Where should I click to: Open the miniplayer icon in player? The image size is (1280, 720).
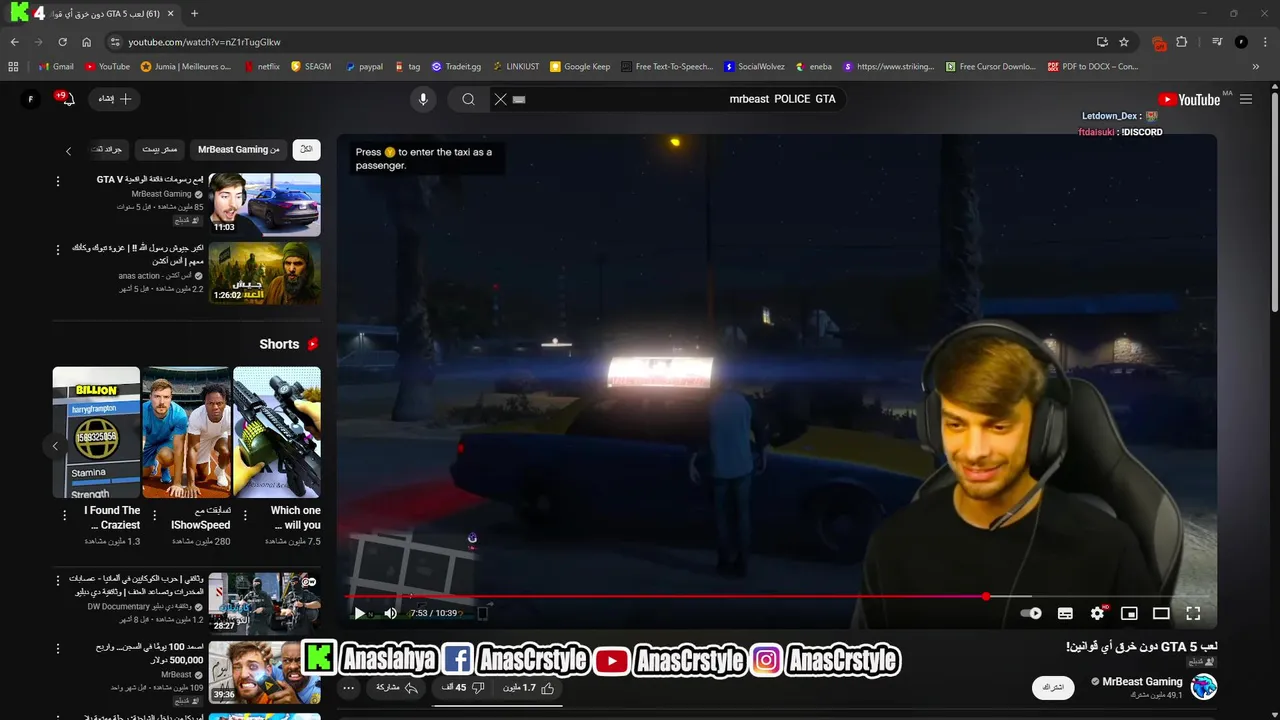(x=1129, y=613)
